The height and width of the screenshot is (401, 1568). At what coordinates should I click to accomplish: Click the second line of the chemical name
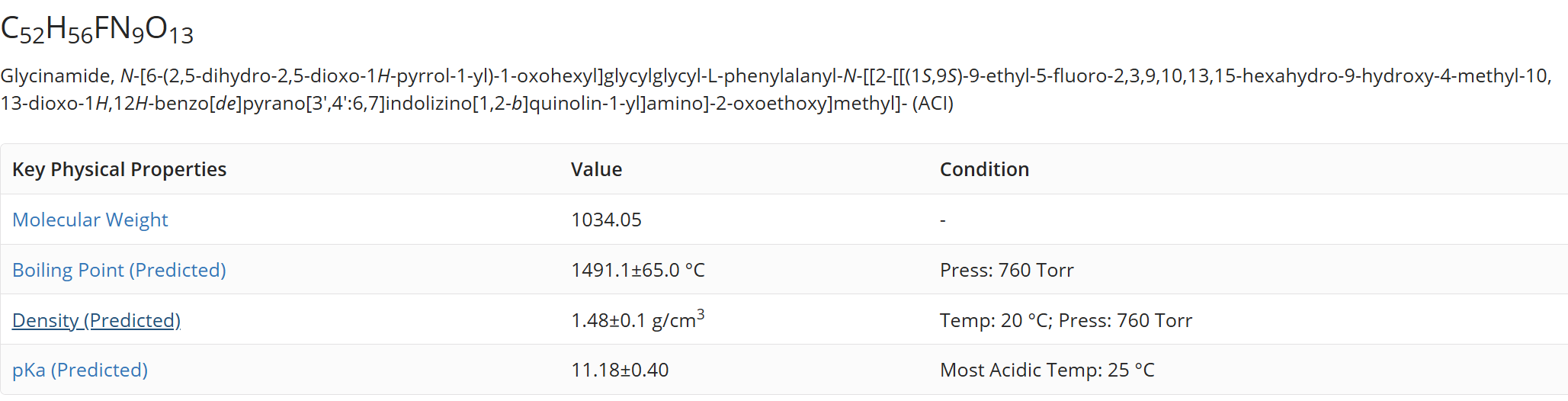[x=476, y=103]
